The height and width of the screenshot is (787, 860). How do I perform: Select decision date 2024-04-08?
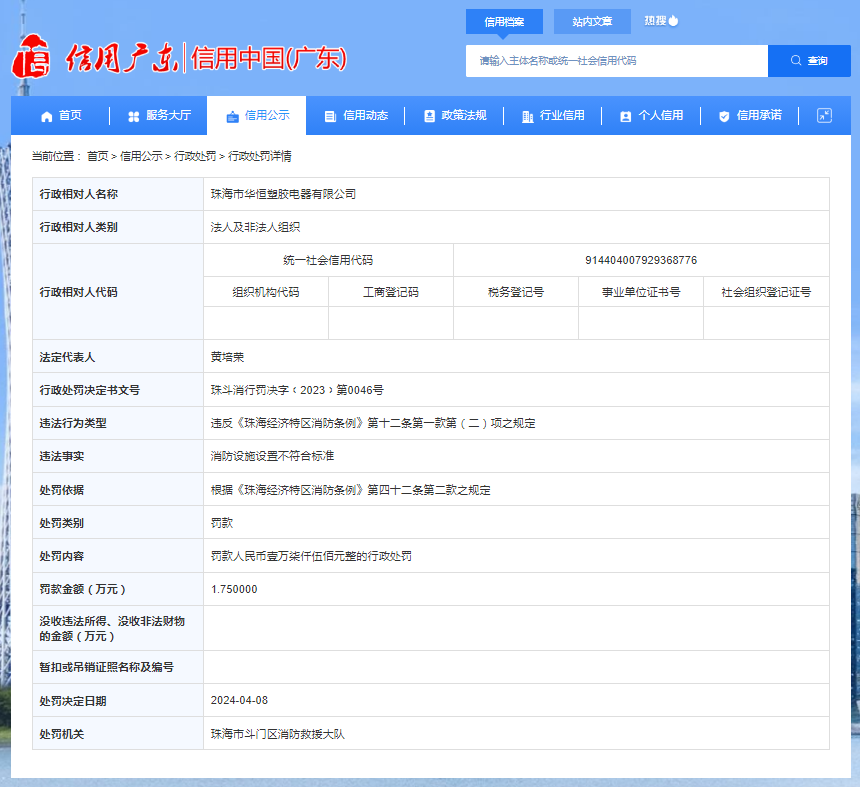point(239,700)
